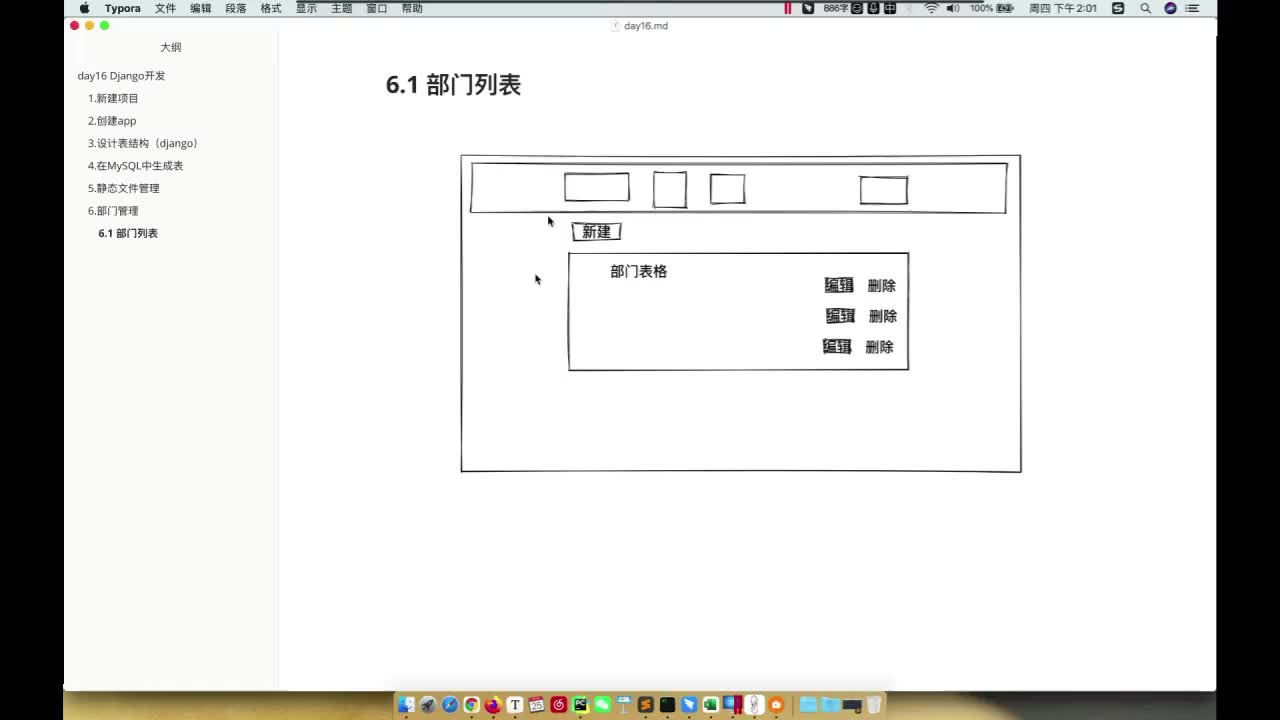1280x720 pixels.
Task: Open Launchpad rocket icon in dock
Action: [x=428, y=705]
